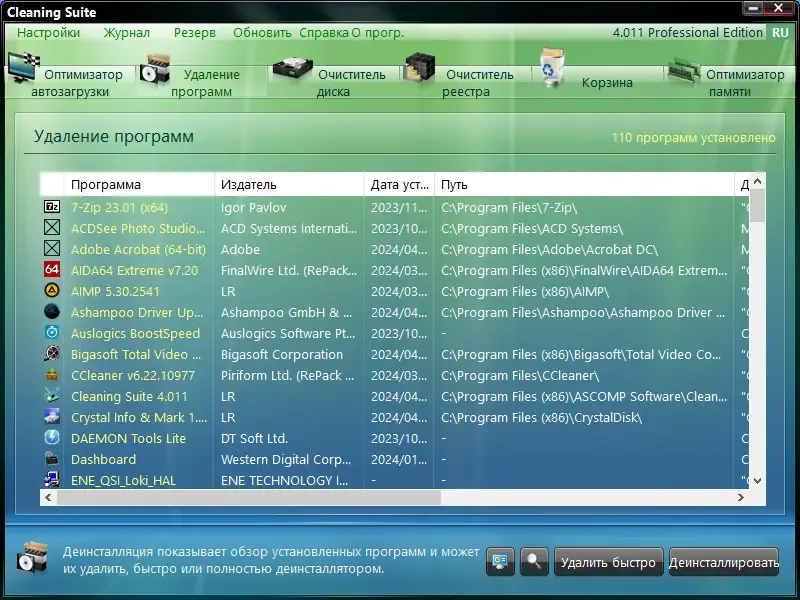Screen dimensions: 800x600
Task: Click the Очиститель реестра cubes icon
Action: click(x=419, y=67)
